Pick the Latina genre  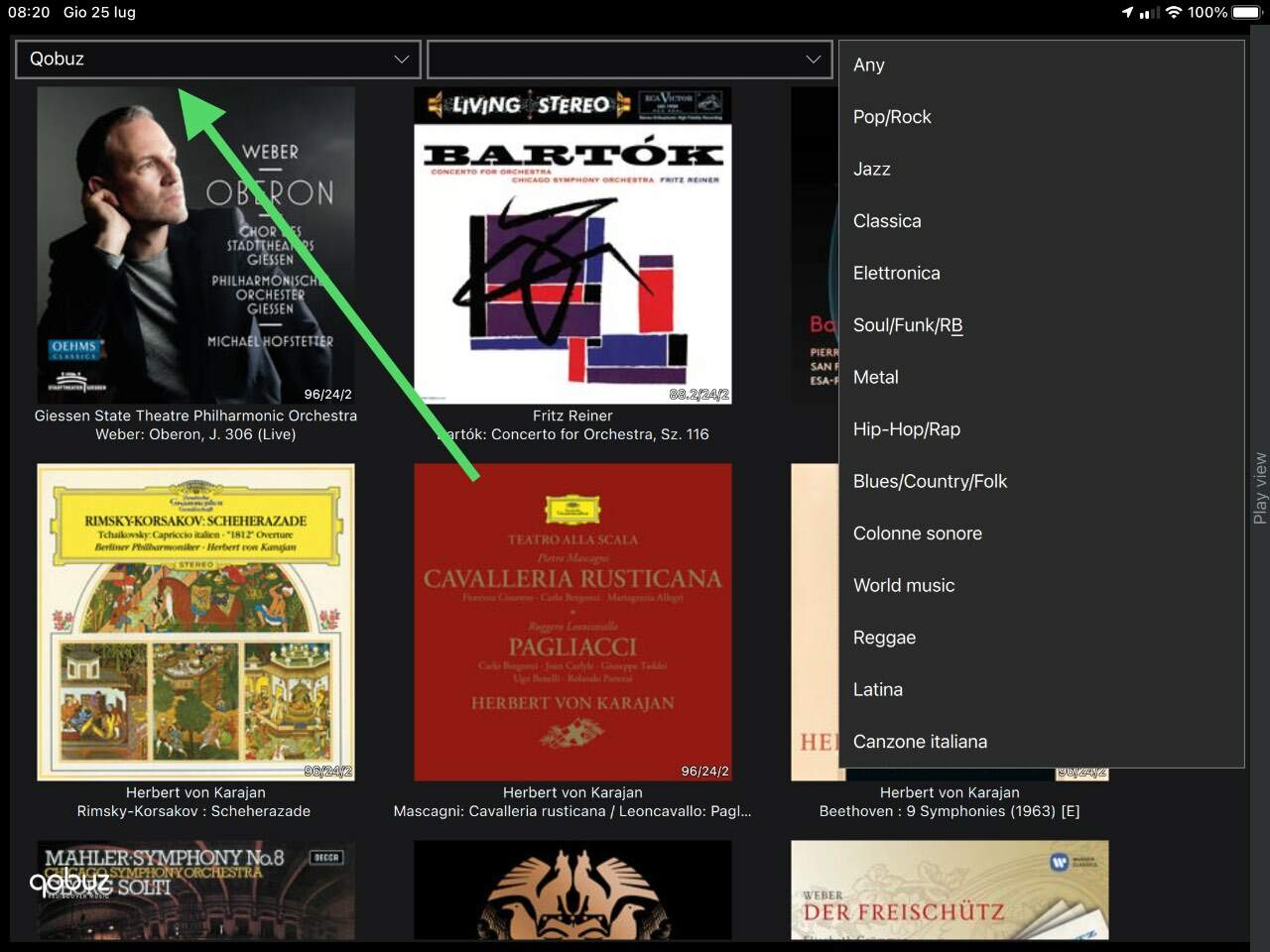[1041, 689]
